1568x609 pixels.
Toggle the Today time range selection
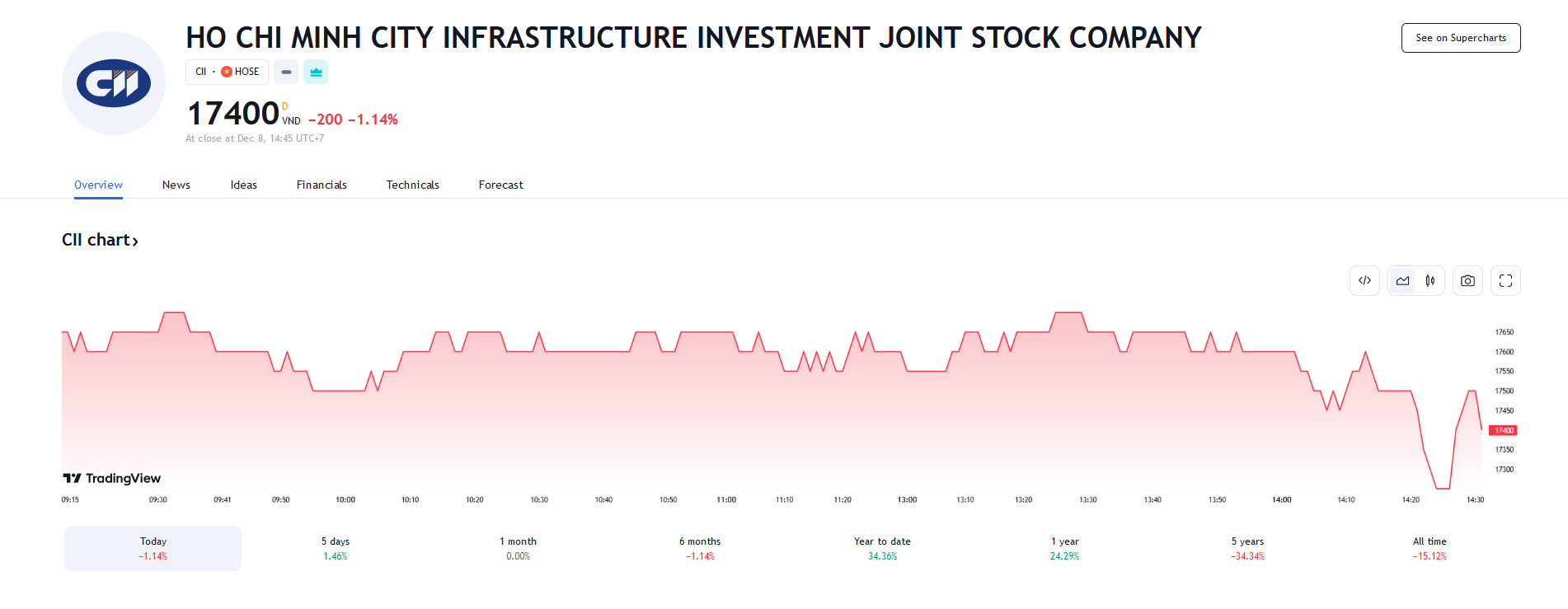point(152,547)
